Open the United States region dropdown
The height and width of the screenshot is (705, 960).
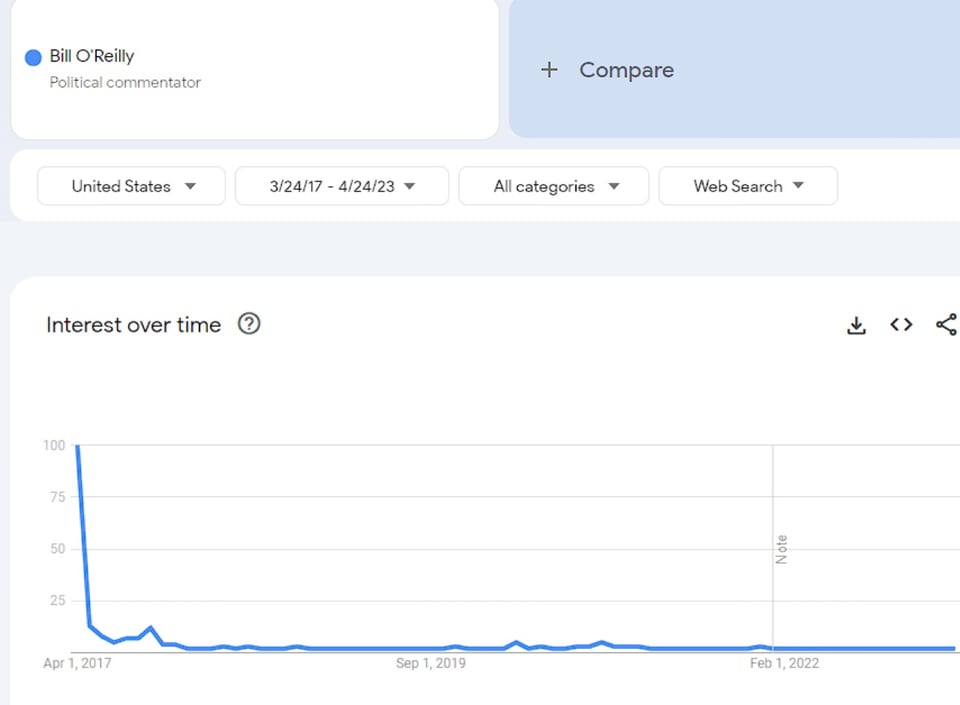click(131, 186)
